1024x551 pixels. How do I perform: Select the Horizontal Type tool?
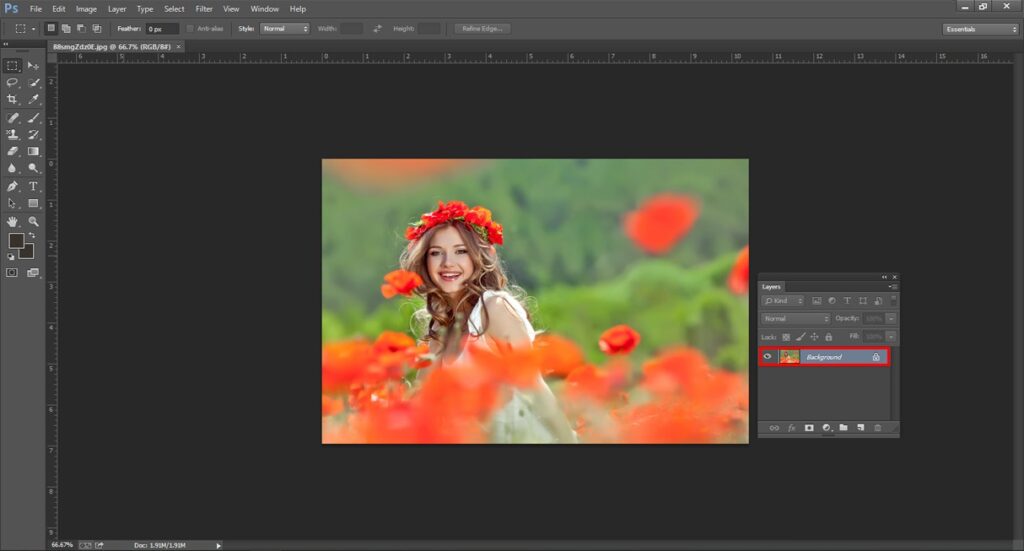[x=33, y=187]
